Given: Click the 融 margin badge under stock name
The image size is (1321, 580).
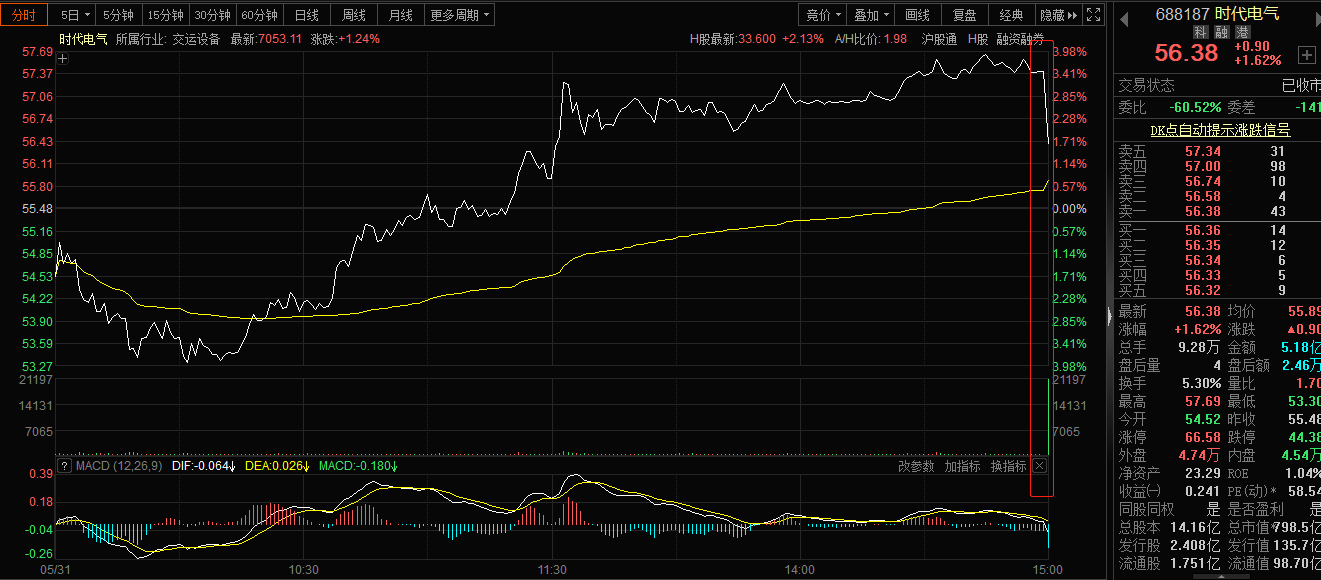Looking at the screenshot, I should 1221,32.
